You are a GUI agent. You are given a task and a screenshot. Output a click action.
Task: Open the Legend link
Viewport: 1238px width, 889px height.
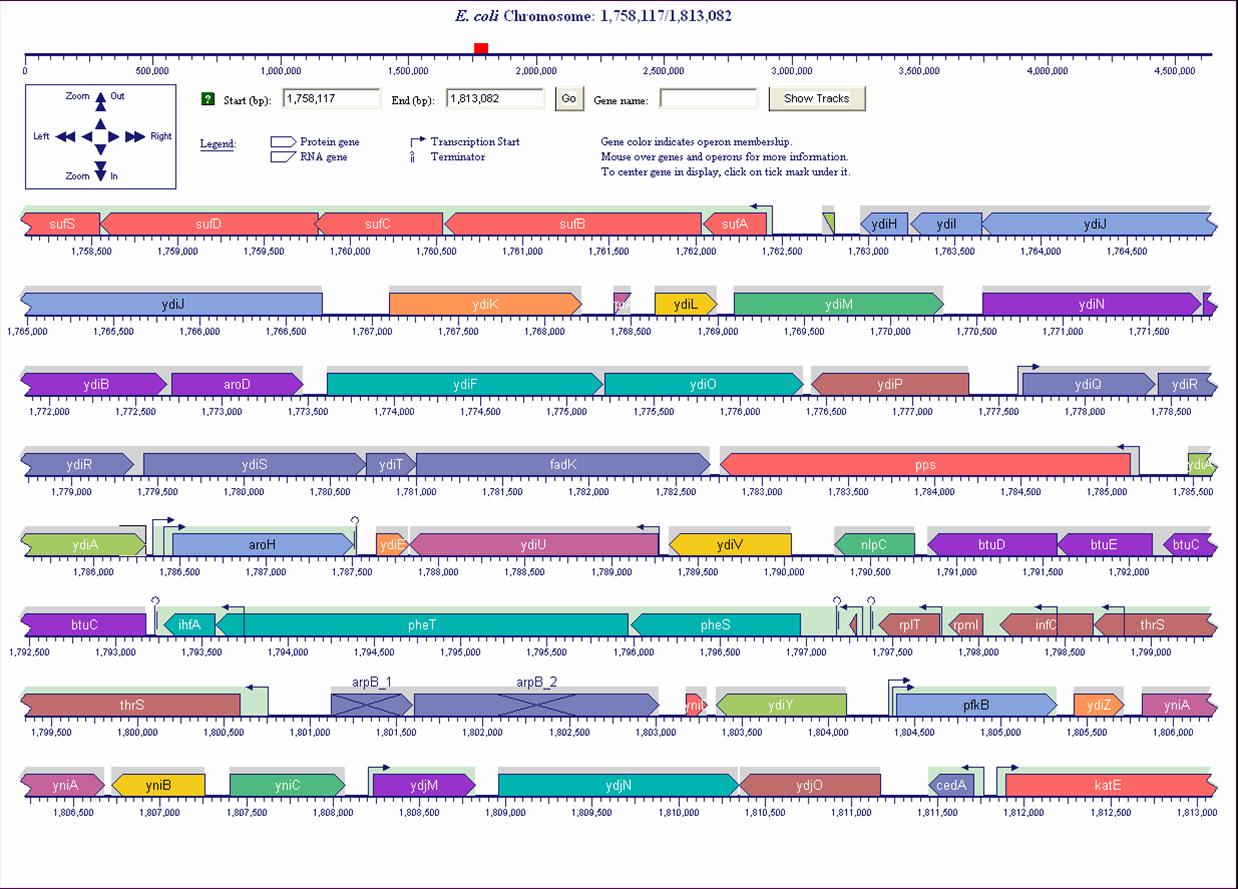coord(218,144)
